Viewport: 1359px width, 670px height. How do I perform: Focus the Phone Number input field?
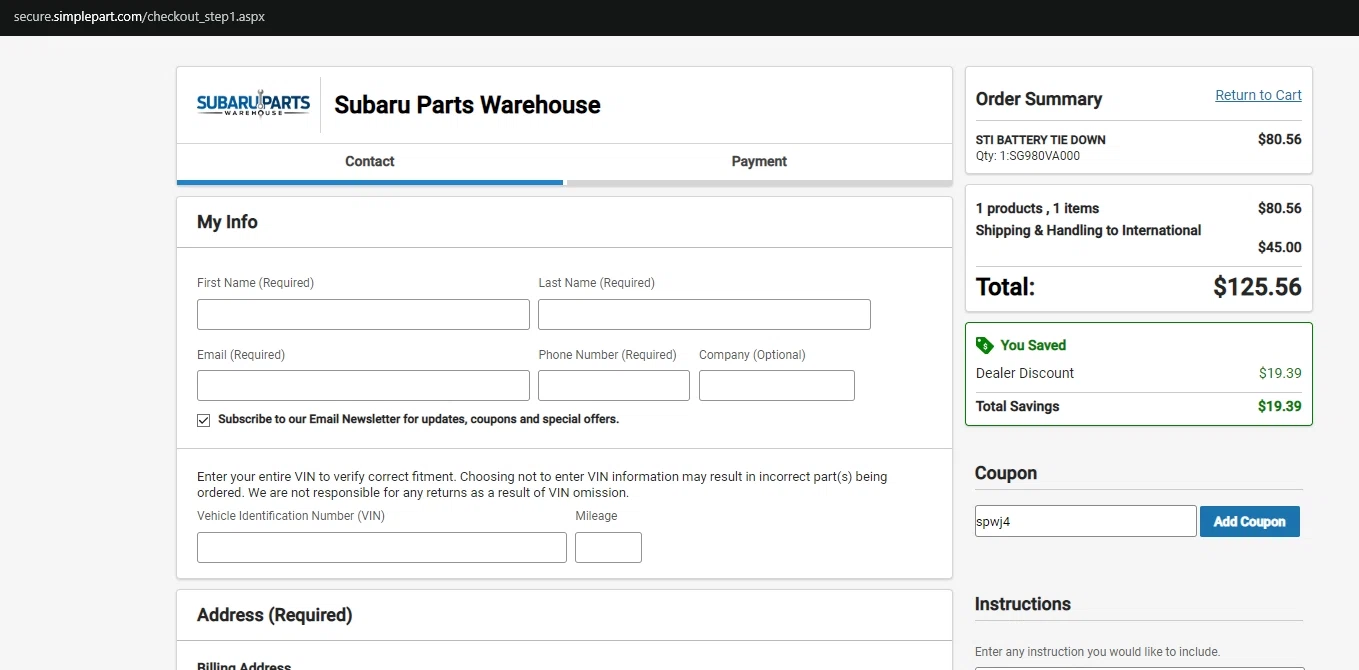click(614, 385)
